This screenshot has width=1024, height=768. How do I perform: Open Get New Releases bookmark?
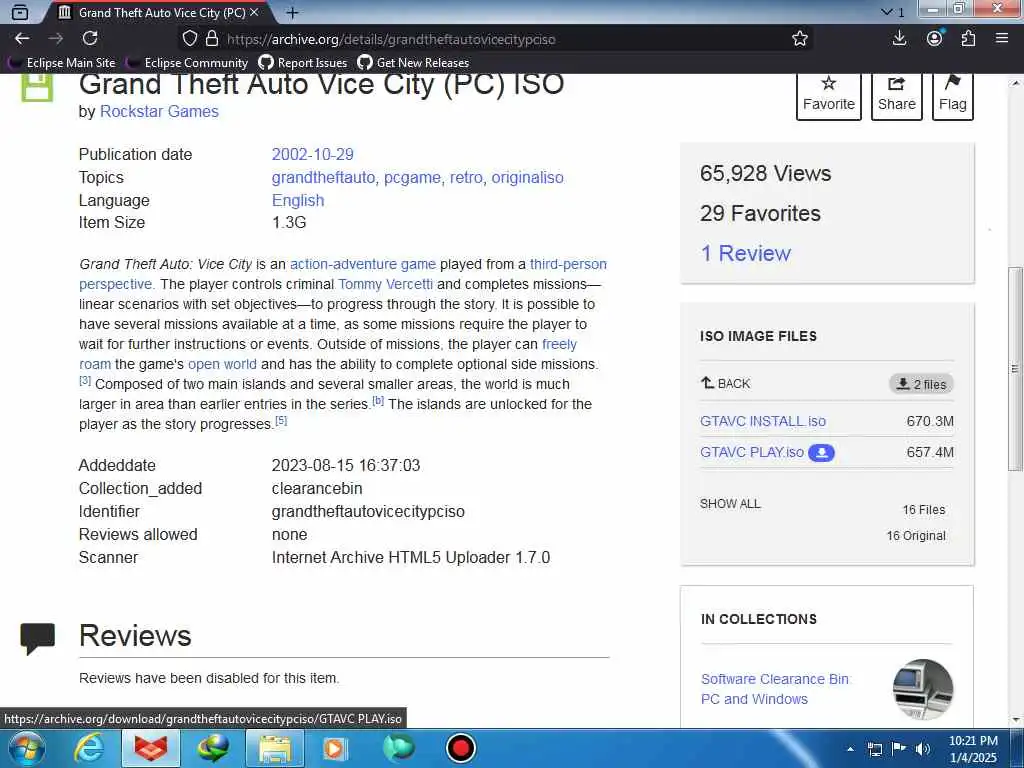[x=413, y=63]
